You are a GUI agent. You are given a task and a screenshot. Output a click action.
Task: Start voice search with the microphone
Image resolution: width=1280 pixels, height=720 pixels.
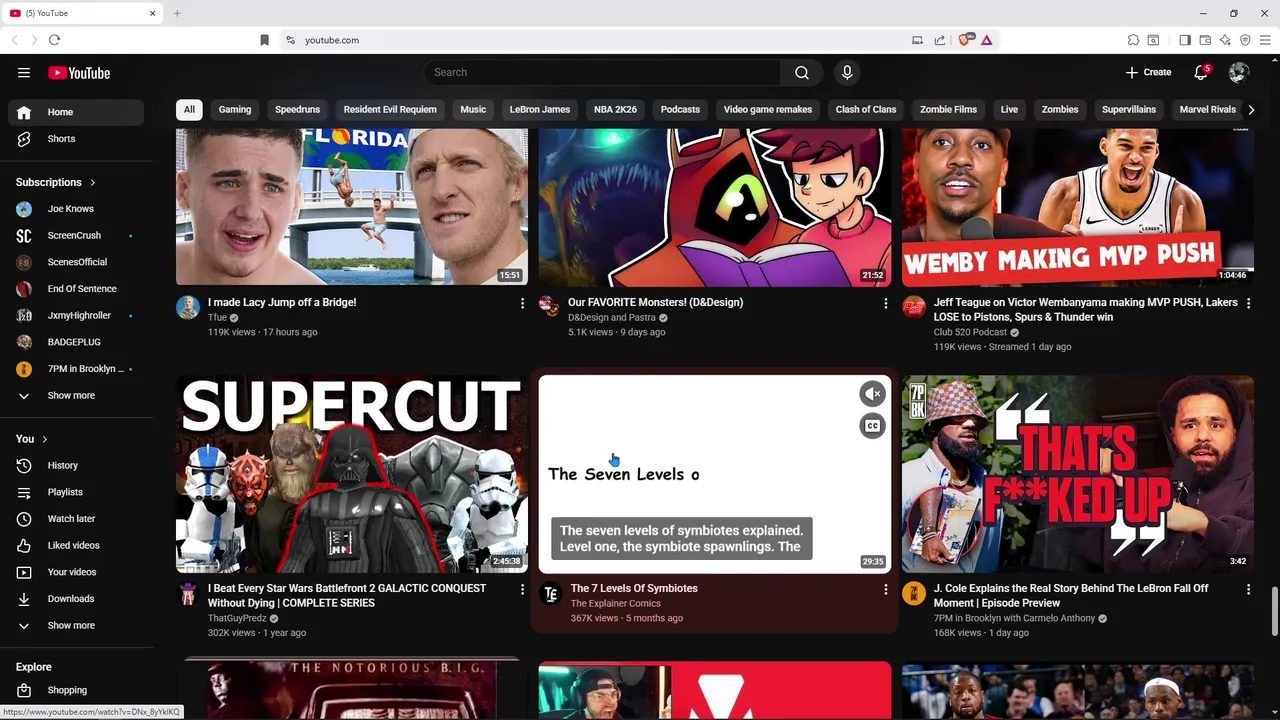(847, 72)
